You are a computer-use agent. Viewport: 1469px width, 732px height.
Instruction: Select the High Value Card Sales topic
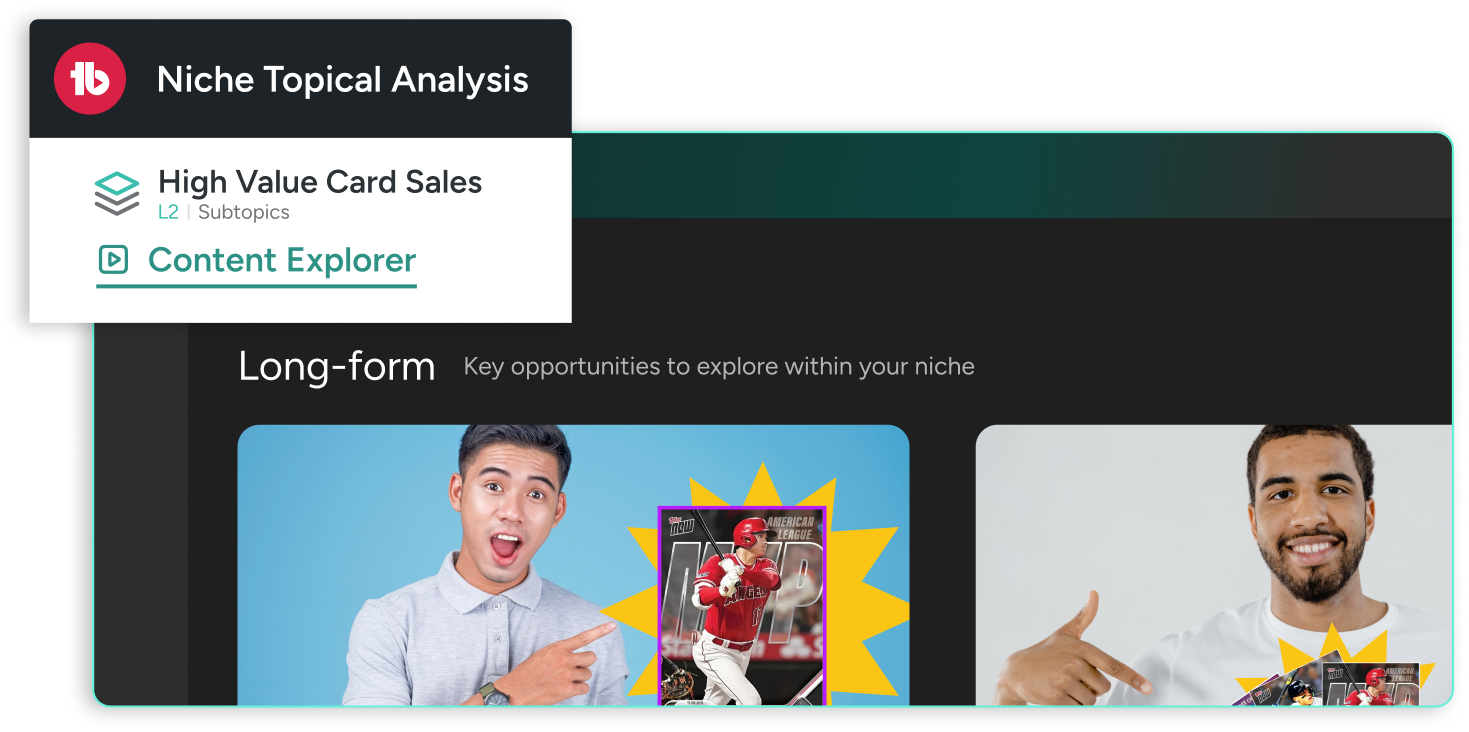pyautogui.click(x=320, y=182)
